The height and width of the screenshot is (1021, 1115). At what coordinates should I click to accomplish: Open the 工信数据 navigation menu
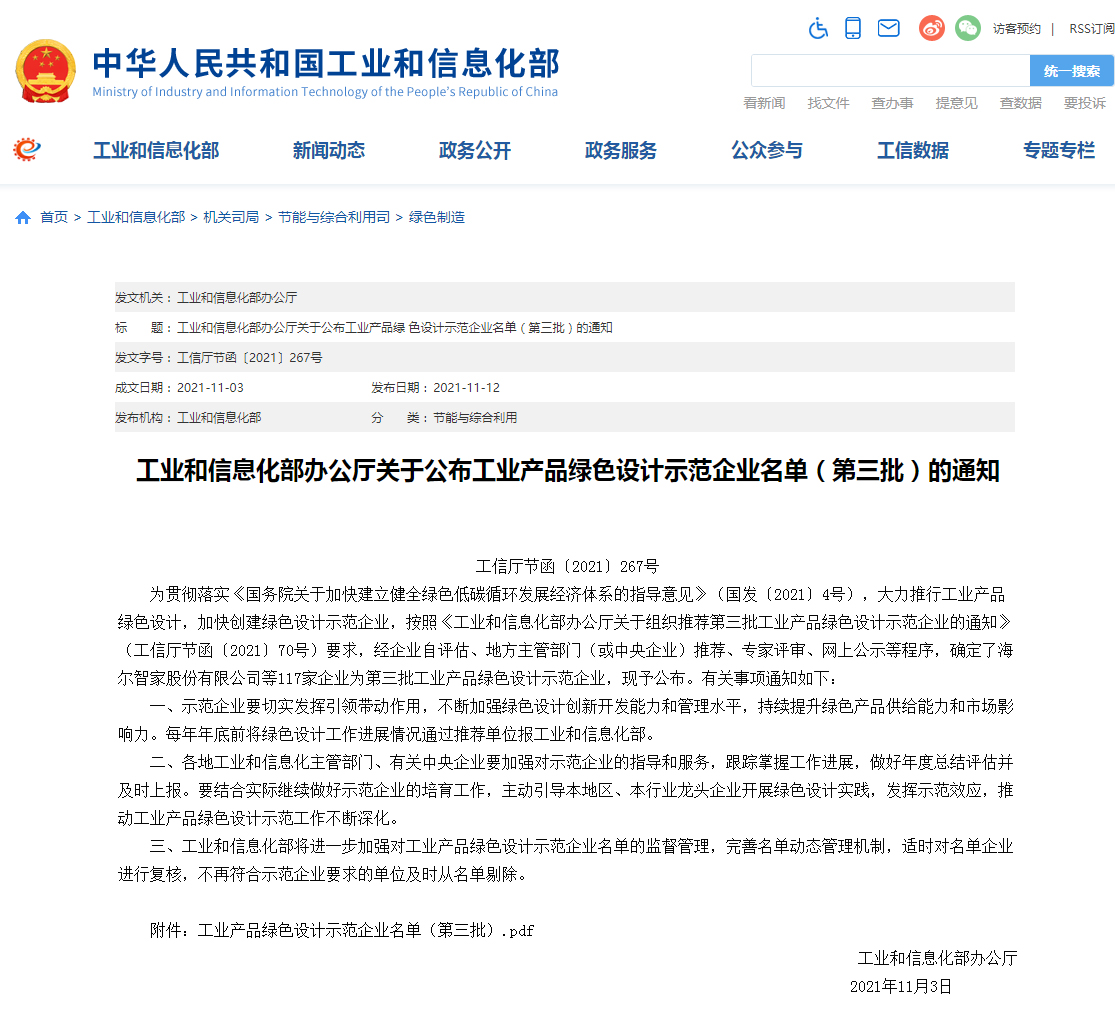coord(912,151)
